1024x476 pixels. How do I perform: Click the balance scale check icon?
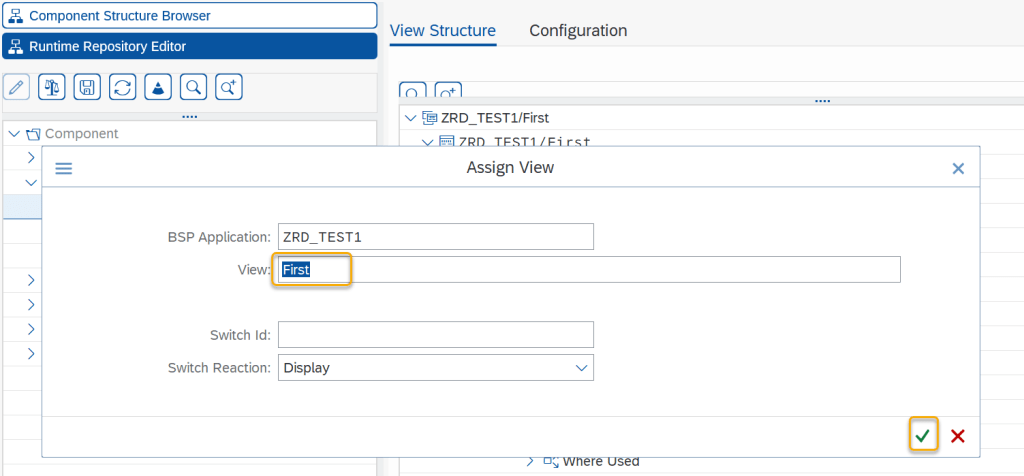(x=52, y=87)
